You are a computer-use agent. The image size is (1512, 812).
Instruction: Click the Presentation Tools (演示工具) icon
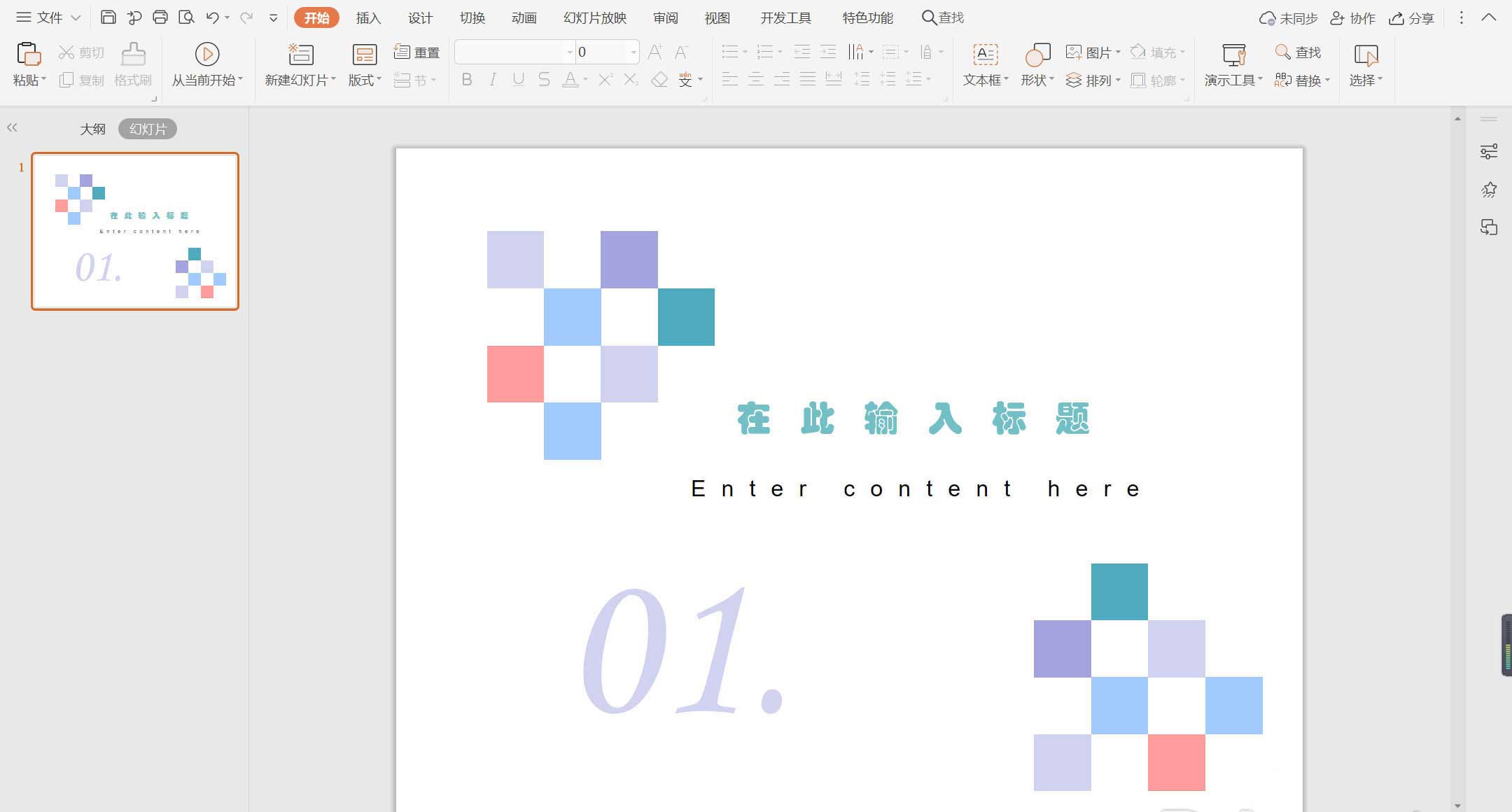click(1233, 55)
